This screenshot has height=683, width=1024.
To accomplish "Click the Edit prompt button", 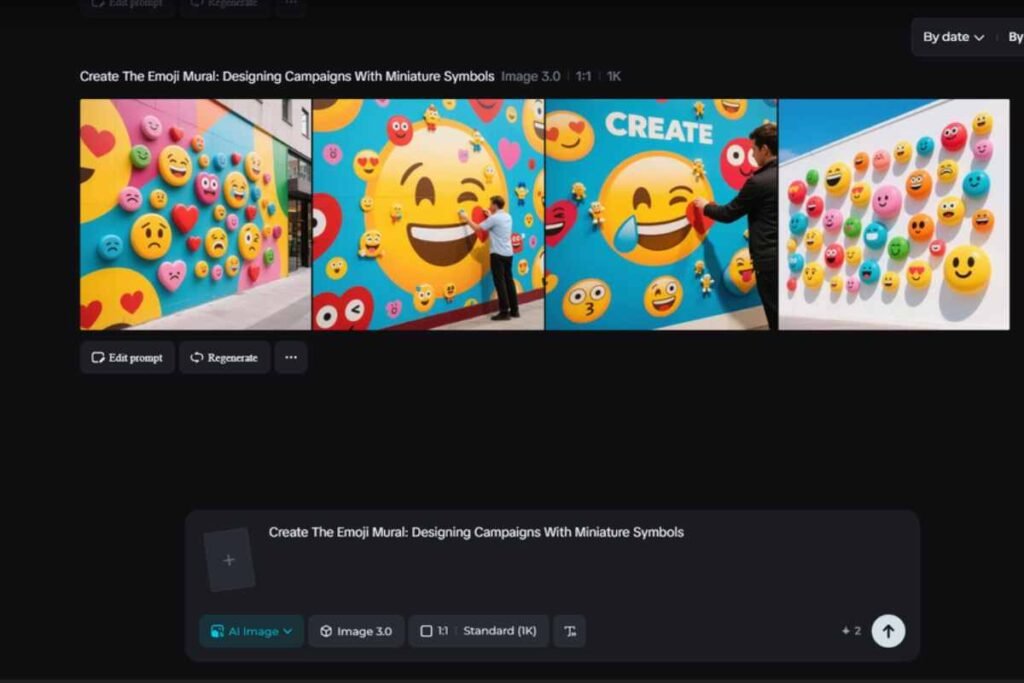I will 127,357.
